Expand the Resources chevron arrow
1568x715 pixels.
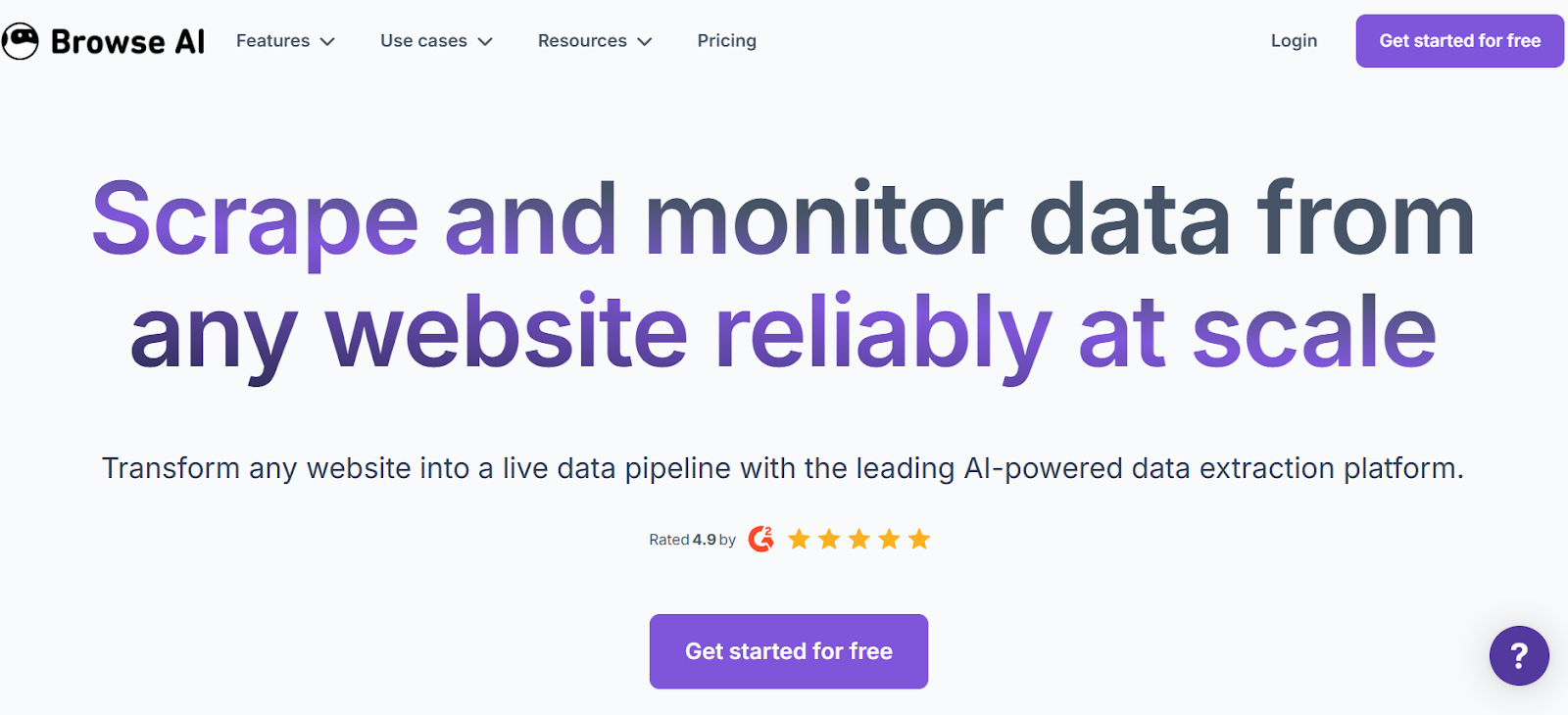(644, 41)
